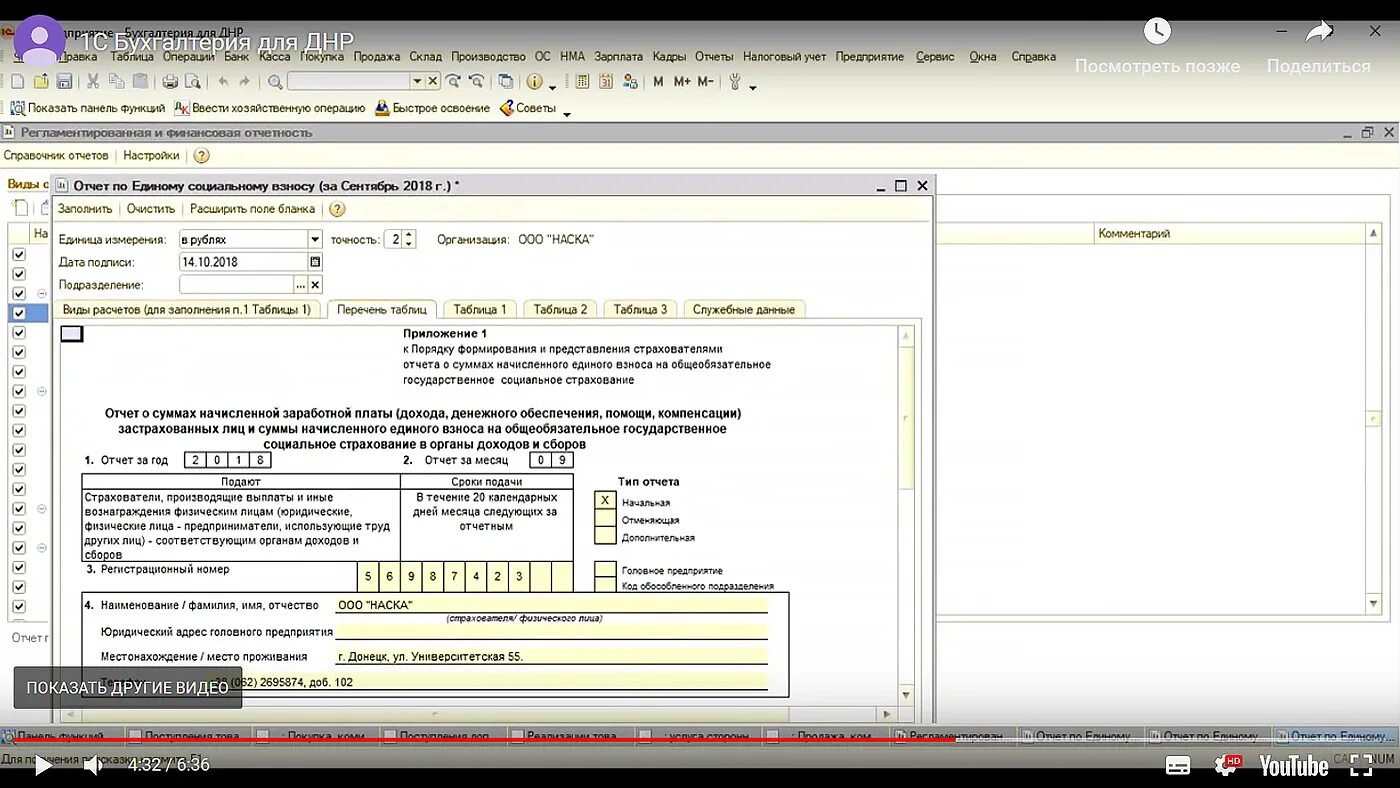
Task: Switch to the Таблица 3 tab
Action: (640, 309)
